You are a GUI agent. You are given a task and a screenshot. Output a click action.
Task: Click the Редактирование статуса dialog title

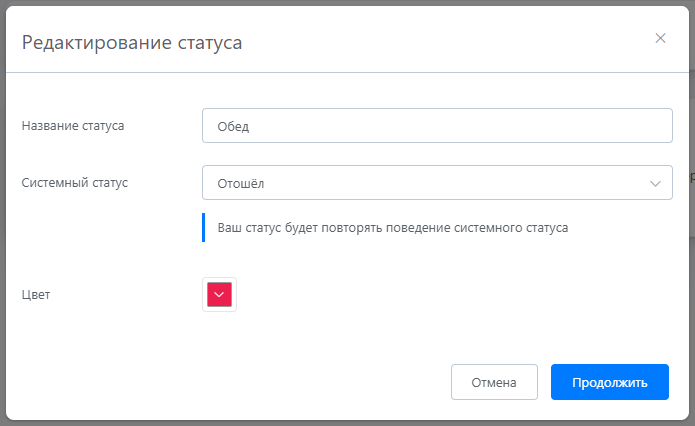[x=132, y=42]
